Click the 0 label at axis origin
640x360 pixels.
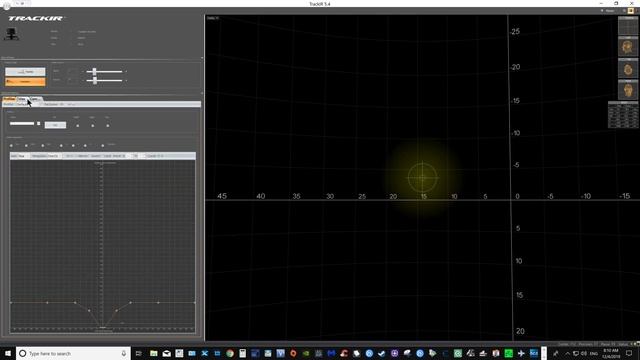517,196
